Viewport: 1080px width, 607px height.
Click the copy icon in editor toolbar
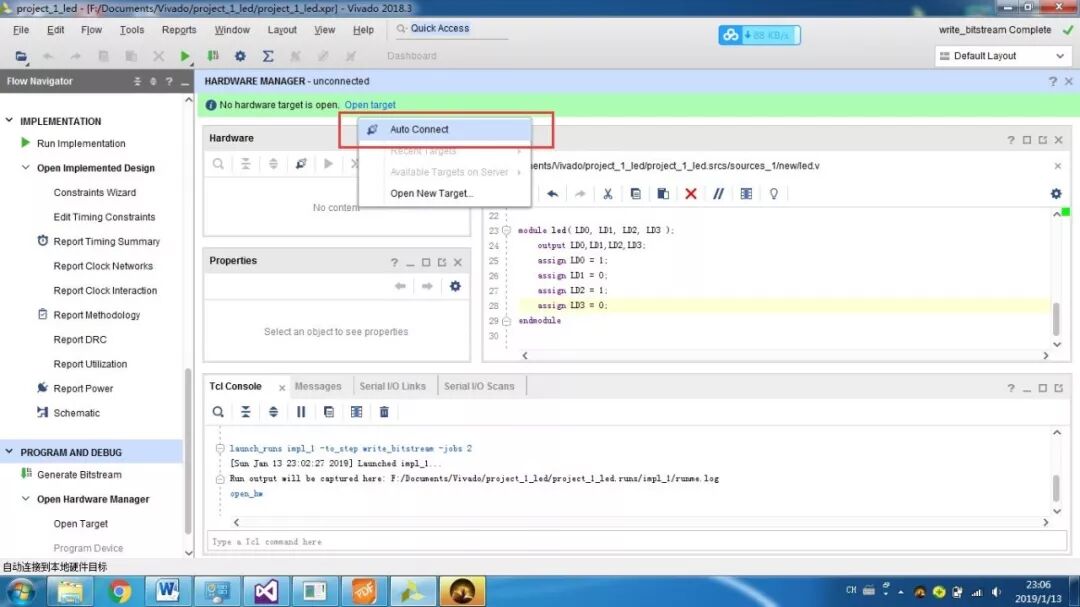click(x=635, y=194)
